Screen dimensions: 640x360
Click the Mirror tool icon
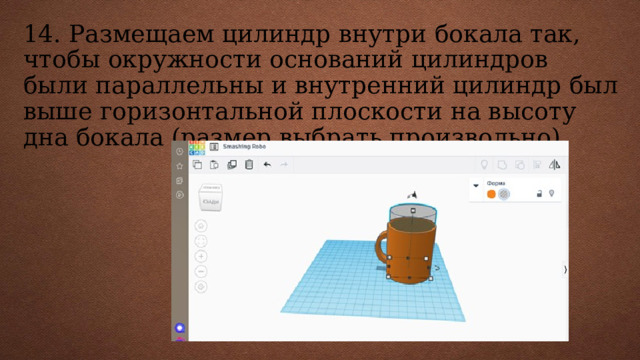tap(554, 164)
